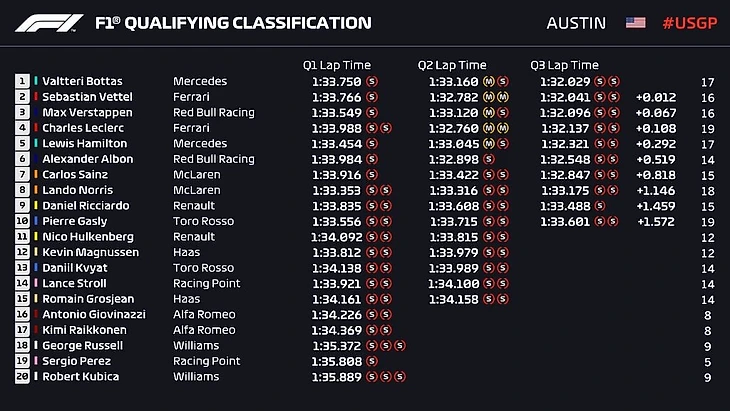Click the AUSTIN location label
Screen dimensions: 730x411
coord(576,23)
